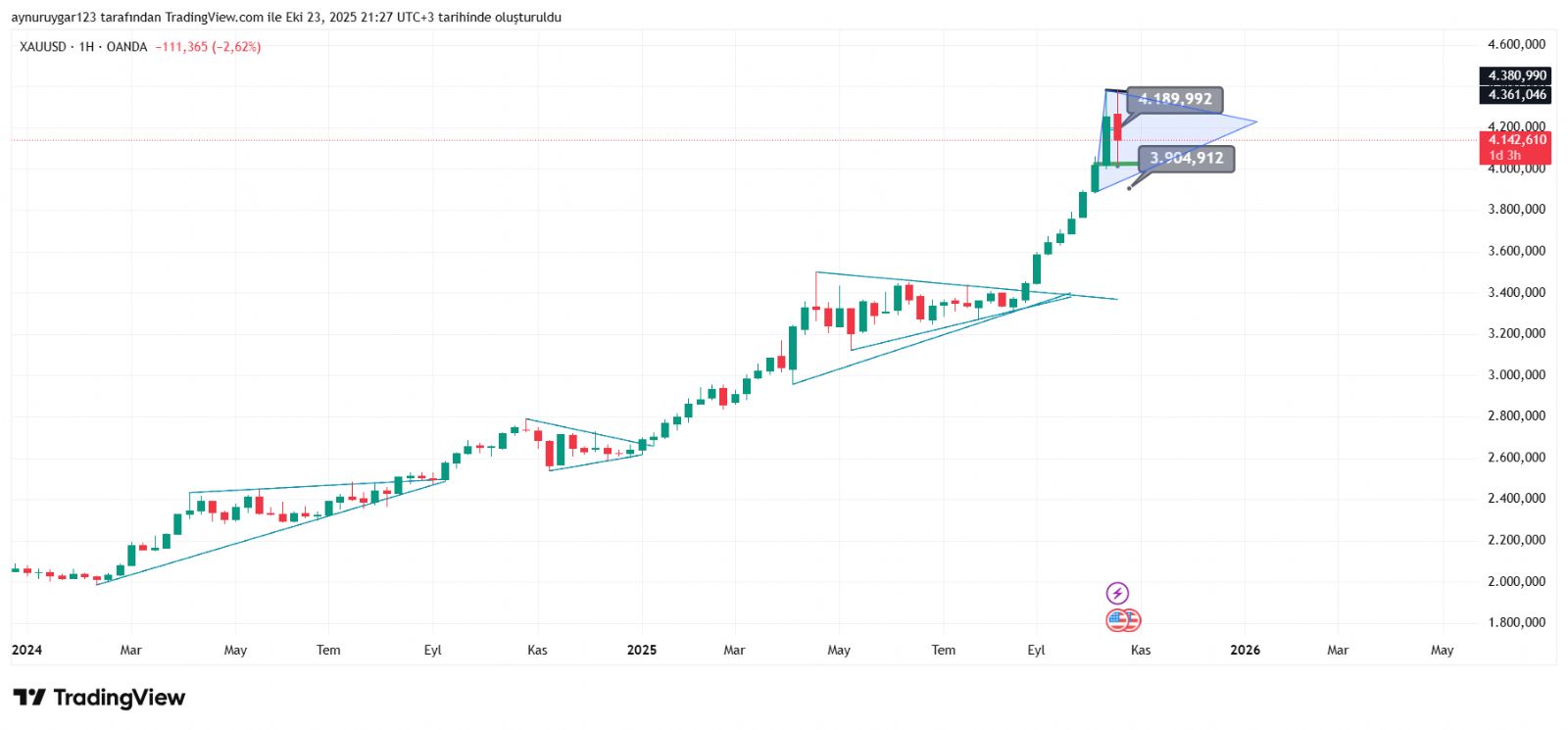This screenshot has height=730, width=1568.
Task: Click the XAUUSD symbol title
Action: (x=43, y=47)
